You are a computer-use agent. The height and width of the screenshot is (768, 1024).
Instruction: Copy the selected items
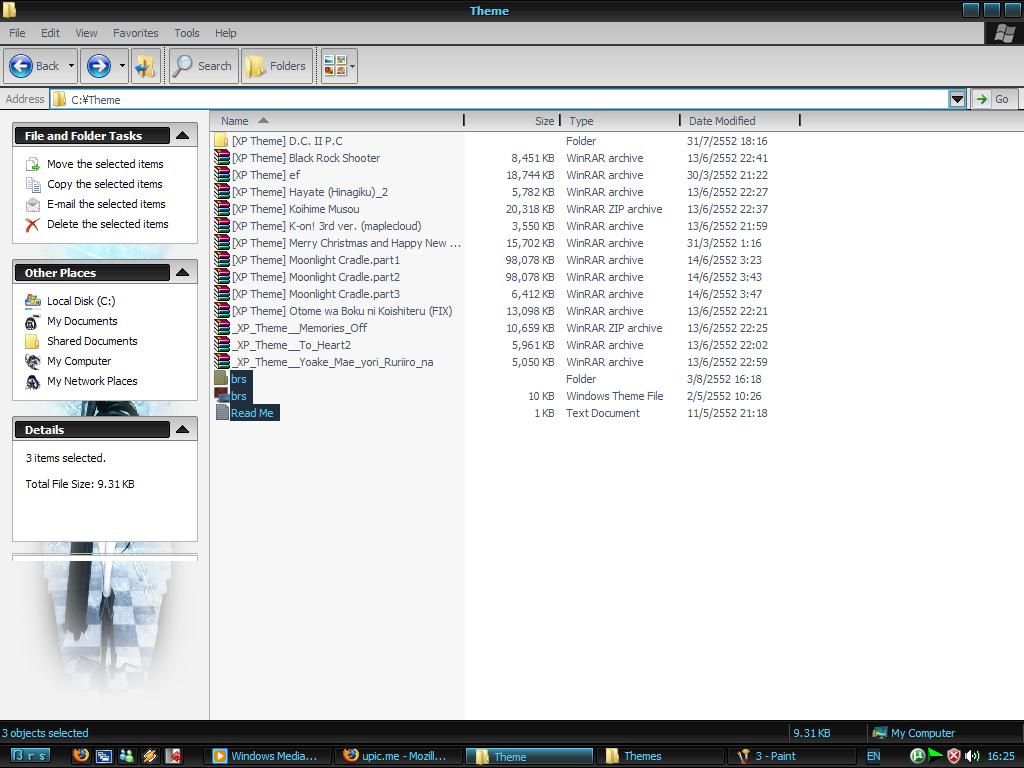pyautogui.click(x=104, y=184)
